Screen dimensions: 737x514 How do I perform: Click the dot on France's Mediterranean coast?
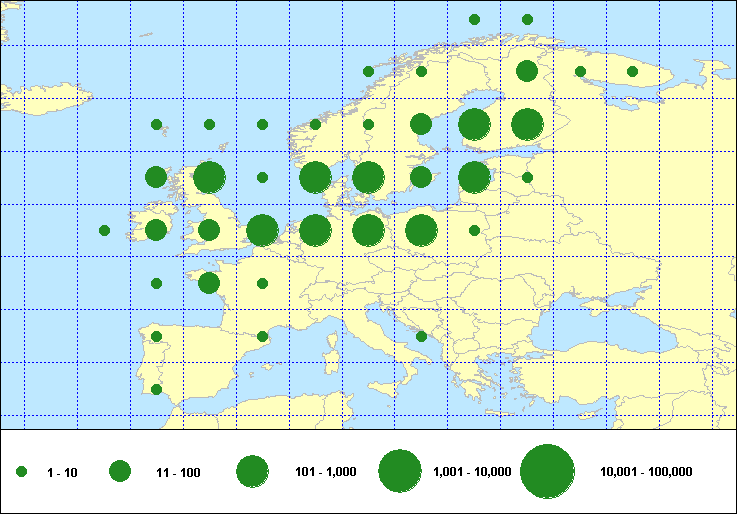[x=262, y=336]
